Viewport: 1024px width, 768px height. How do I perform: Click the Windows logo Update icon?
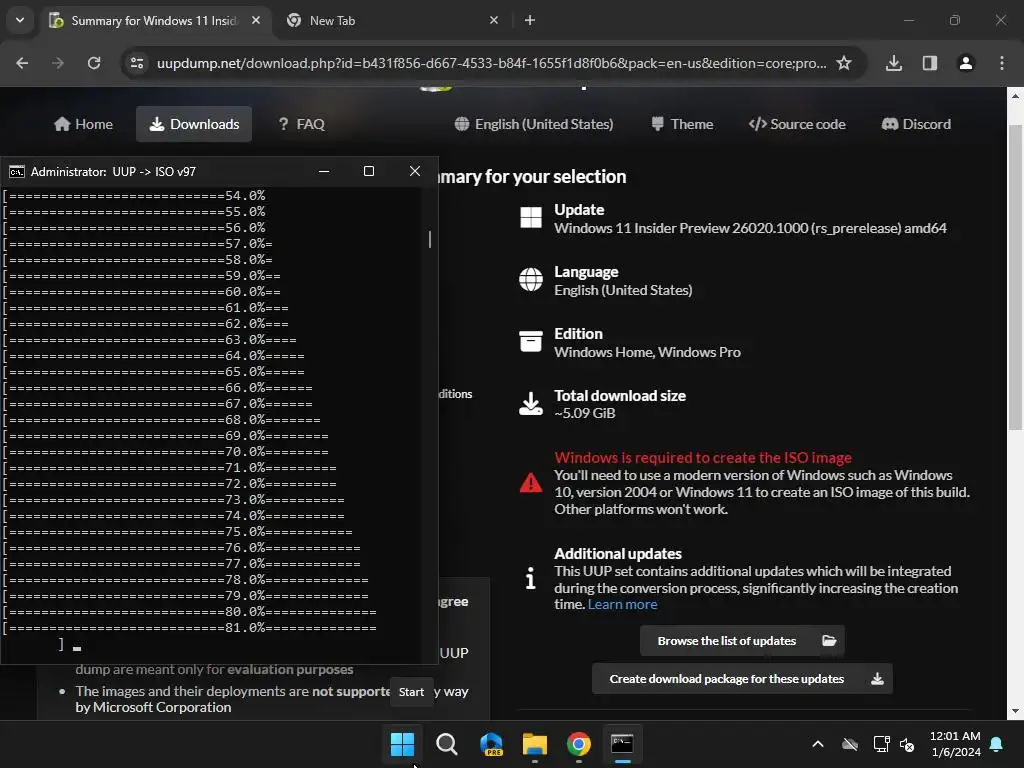pyautogui.click(x=531, y=217)
